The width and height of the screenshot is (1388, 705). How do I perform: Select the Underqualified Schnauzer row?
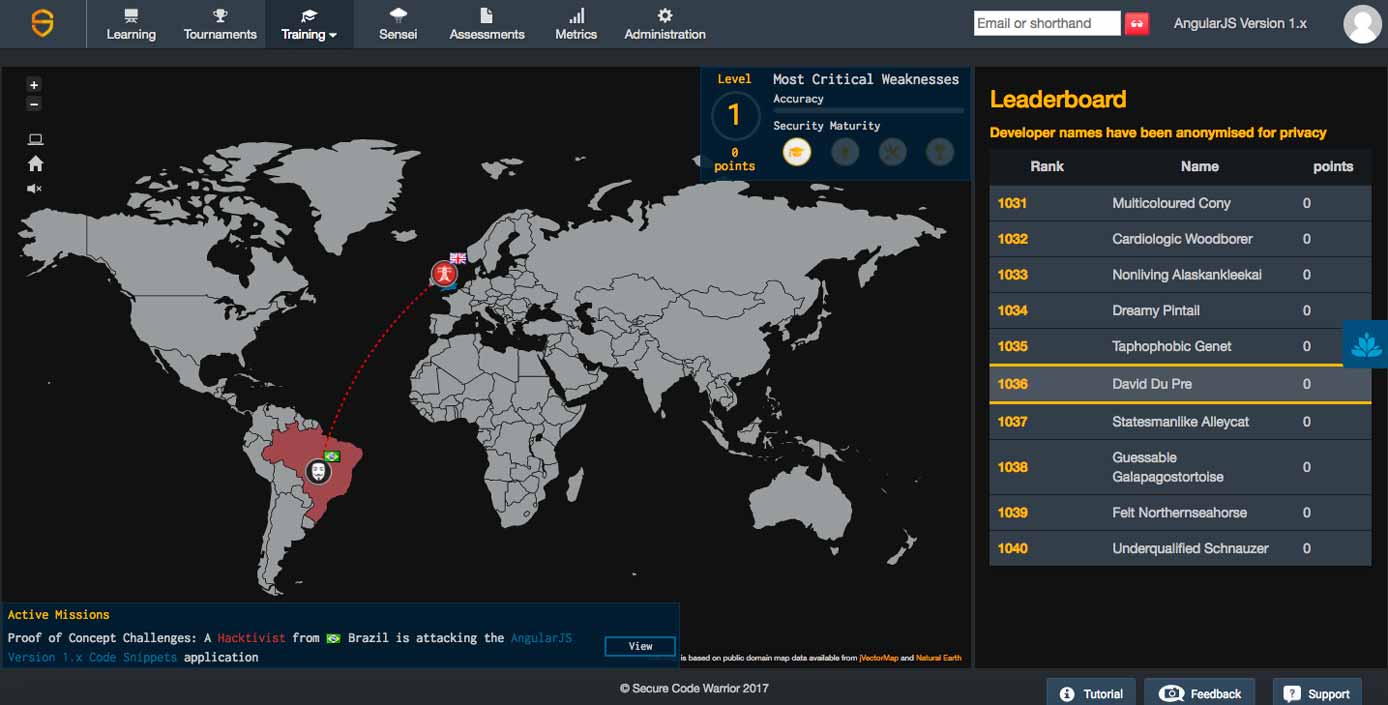point(1180,549)
